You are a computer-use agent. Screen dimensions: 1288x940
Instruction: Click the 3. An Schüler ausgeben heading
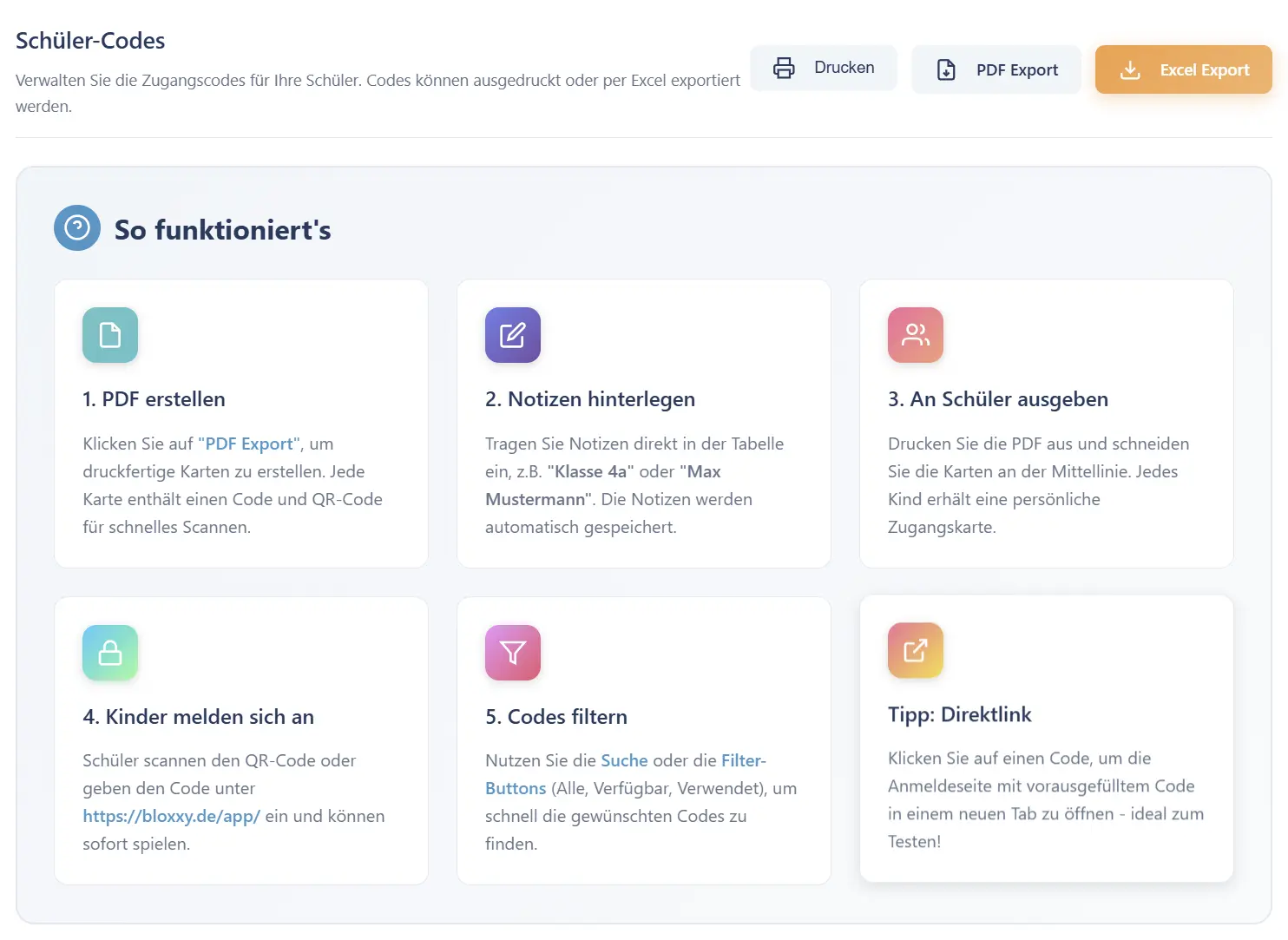coord(997,399)
